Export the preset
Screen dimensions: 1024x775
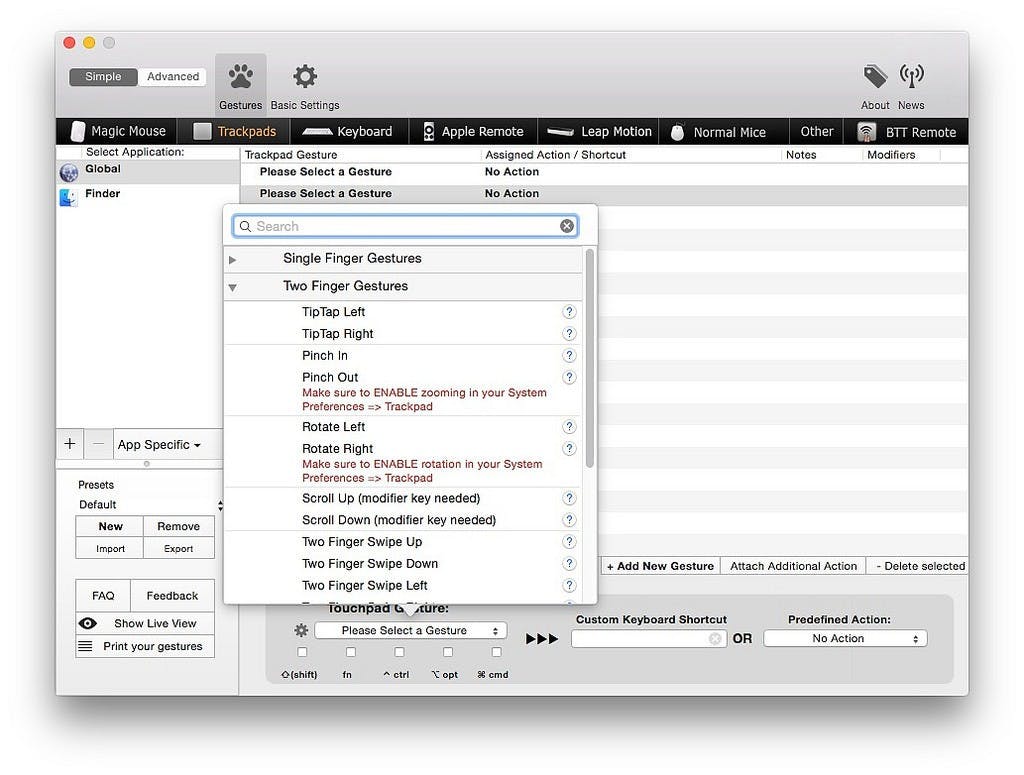click(x=178, y=548)
